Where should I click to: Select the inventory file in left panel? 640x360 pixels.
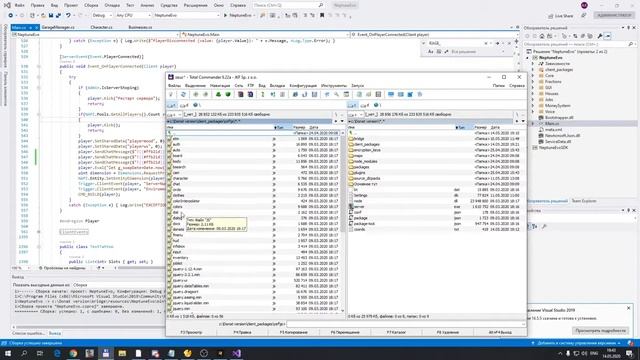point(180,258)
